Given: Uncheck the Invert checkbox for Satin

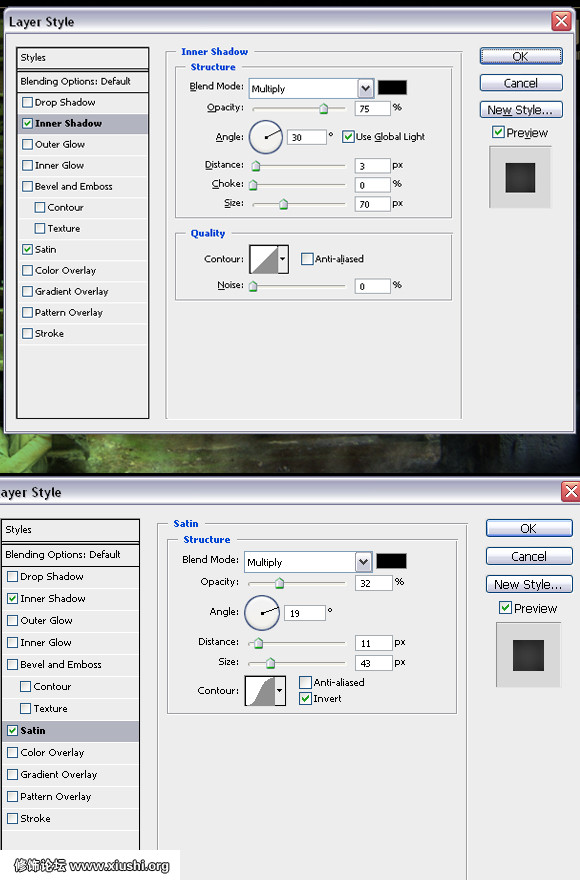Looking at the screenshot, I should 305,699.
